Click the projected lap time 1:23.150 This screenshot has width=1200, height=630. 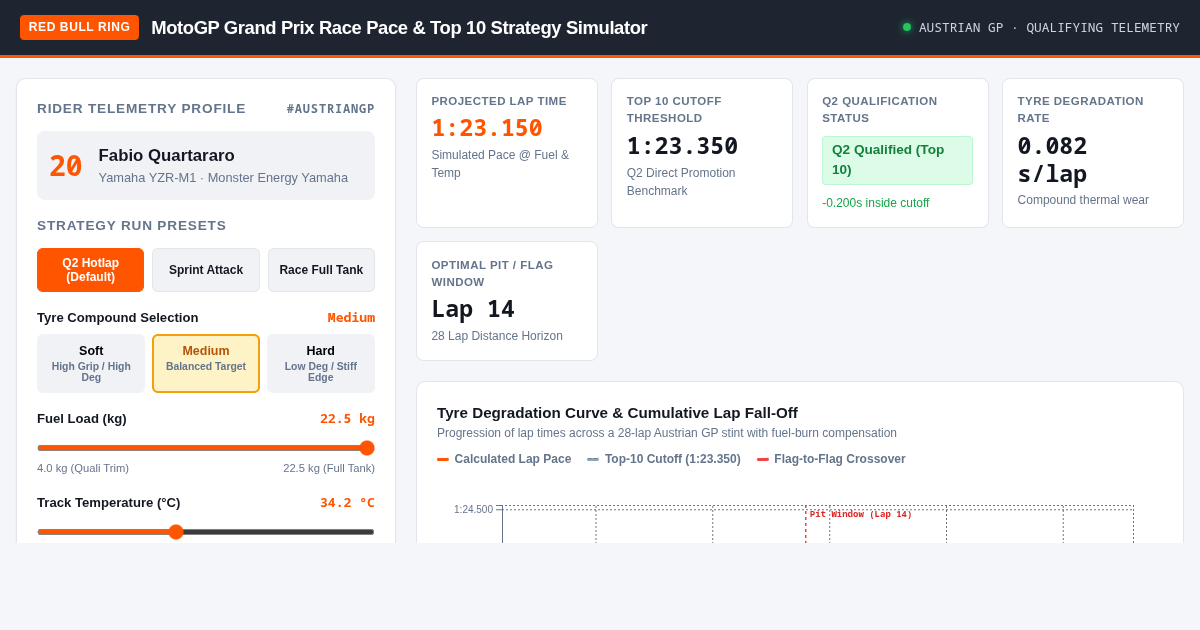487,128
